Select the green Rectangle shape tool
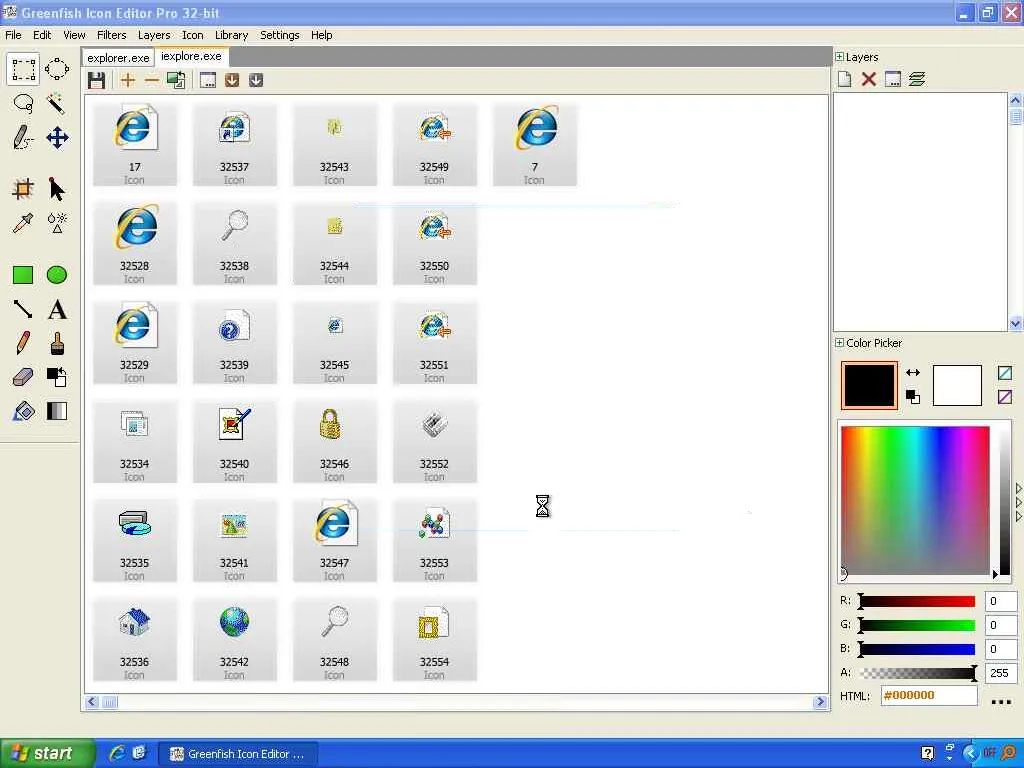The height and width of the screenshot is (768, 1024). (23, 275)
